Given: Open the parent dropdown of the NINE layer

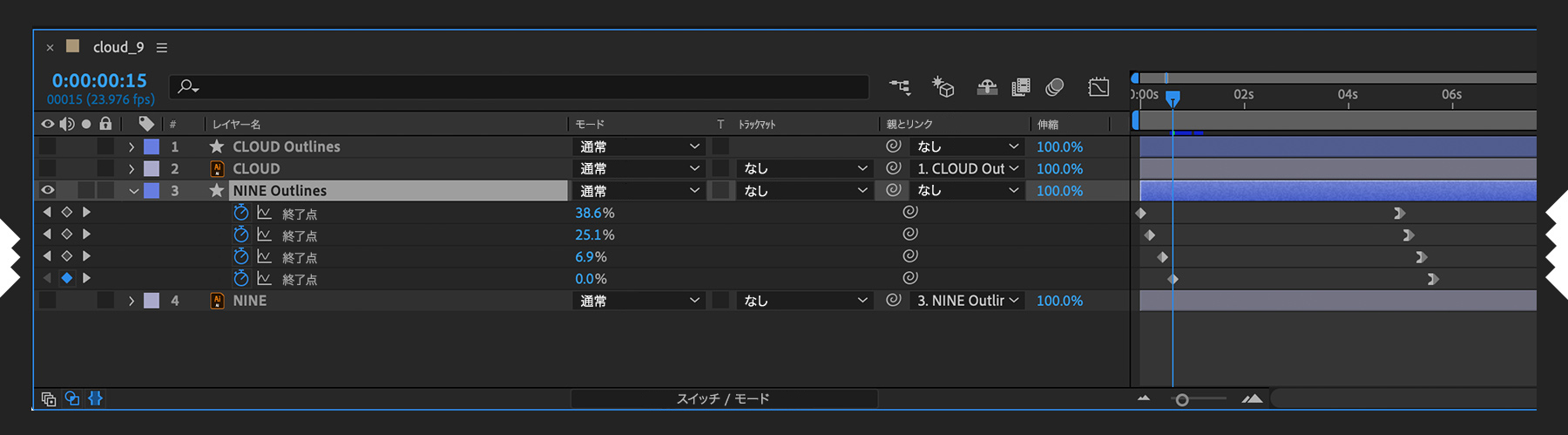Looking at the screenshot, I should [x=967, y=301].
